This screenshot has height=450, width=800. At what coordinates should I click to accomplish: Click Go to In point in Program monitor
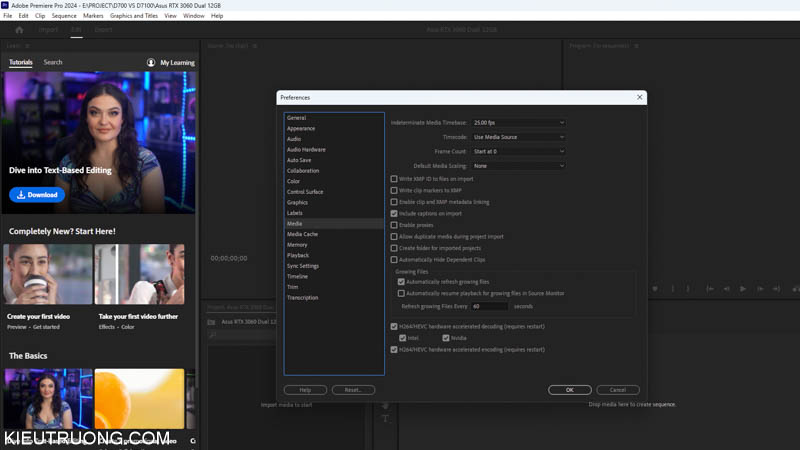pos(710,289)
